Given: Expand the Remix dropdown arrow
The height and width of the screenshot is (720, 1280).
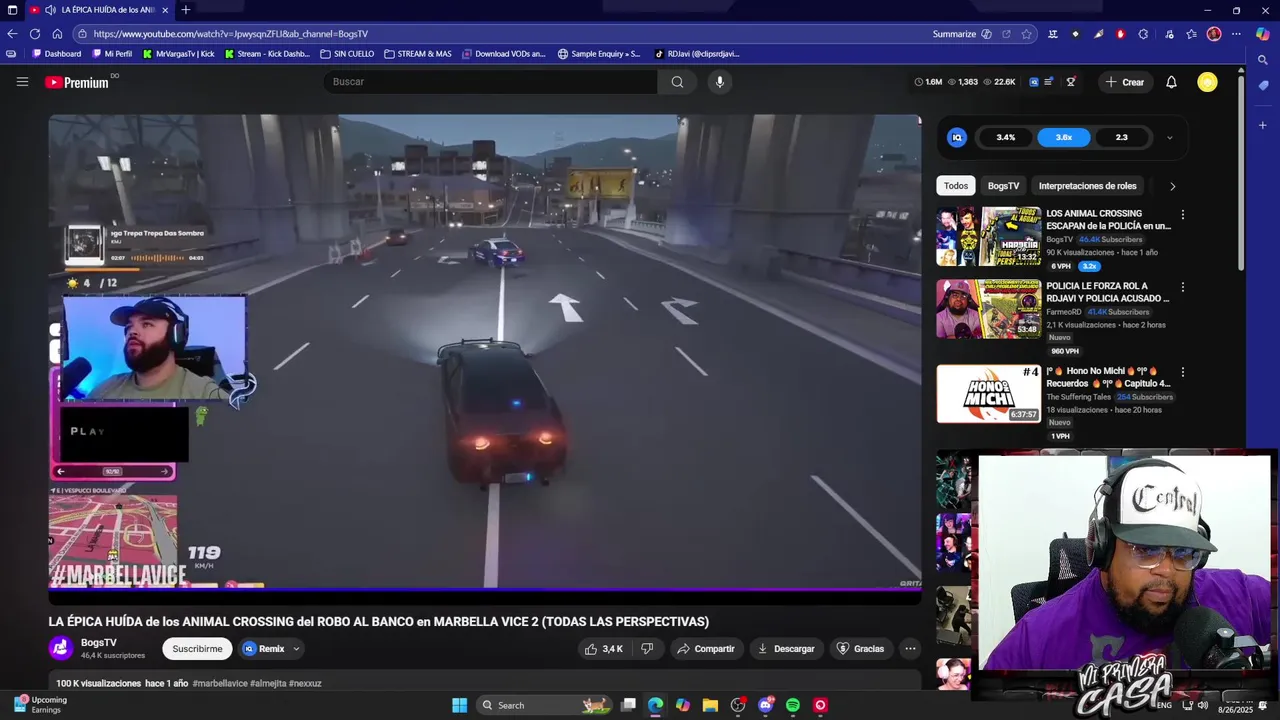Looking at the screenshot, I should (x=296, y=649).
